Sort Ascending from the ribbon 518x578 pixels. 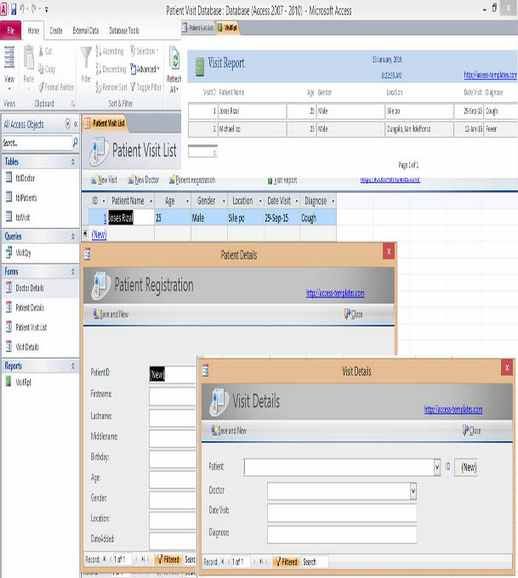point(110,51)
